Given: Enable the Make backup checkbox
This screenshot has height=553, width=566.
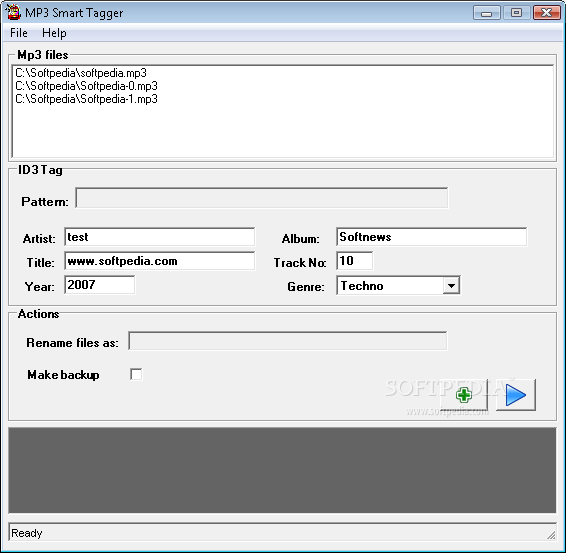Looking at the screenshot, I should click(x=136, y=374).
